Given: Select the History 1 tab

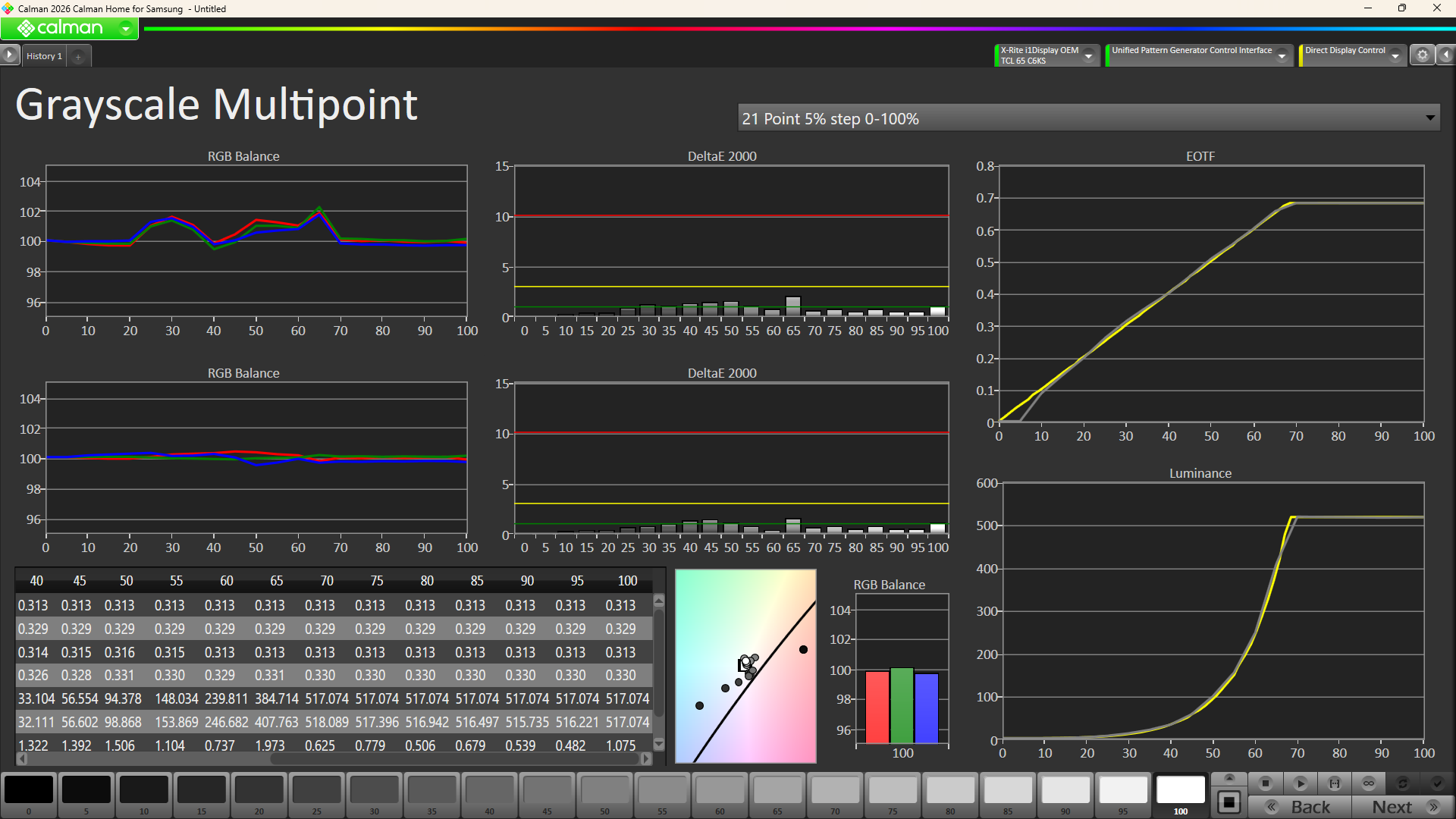Looking at the screenshot, I should [x=44, y=56].
